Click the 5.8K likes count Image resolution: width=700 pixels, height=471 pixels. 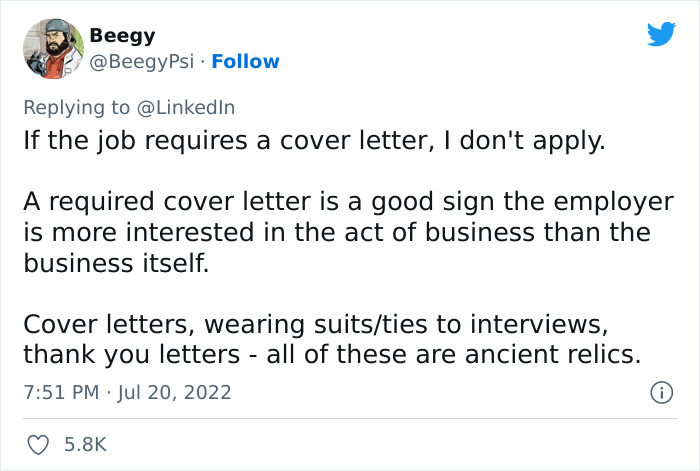coord(84,444)
